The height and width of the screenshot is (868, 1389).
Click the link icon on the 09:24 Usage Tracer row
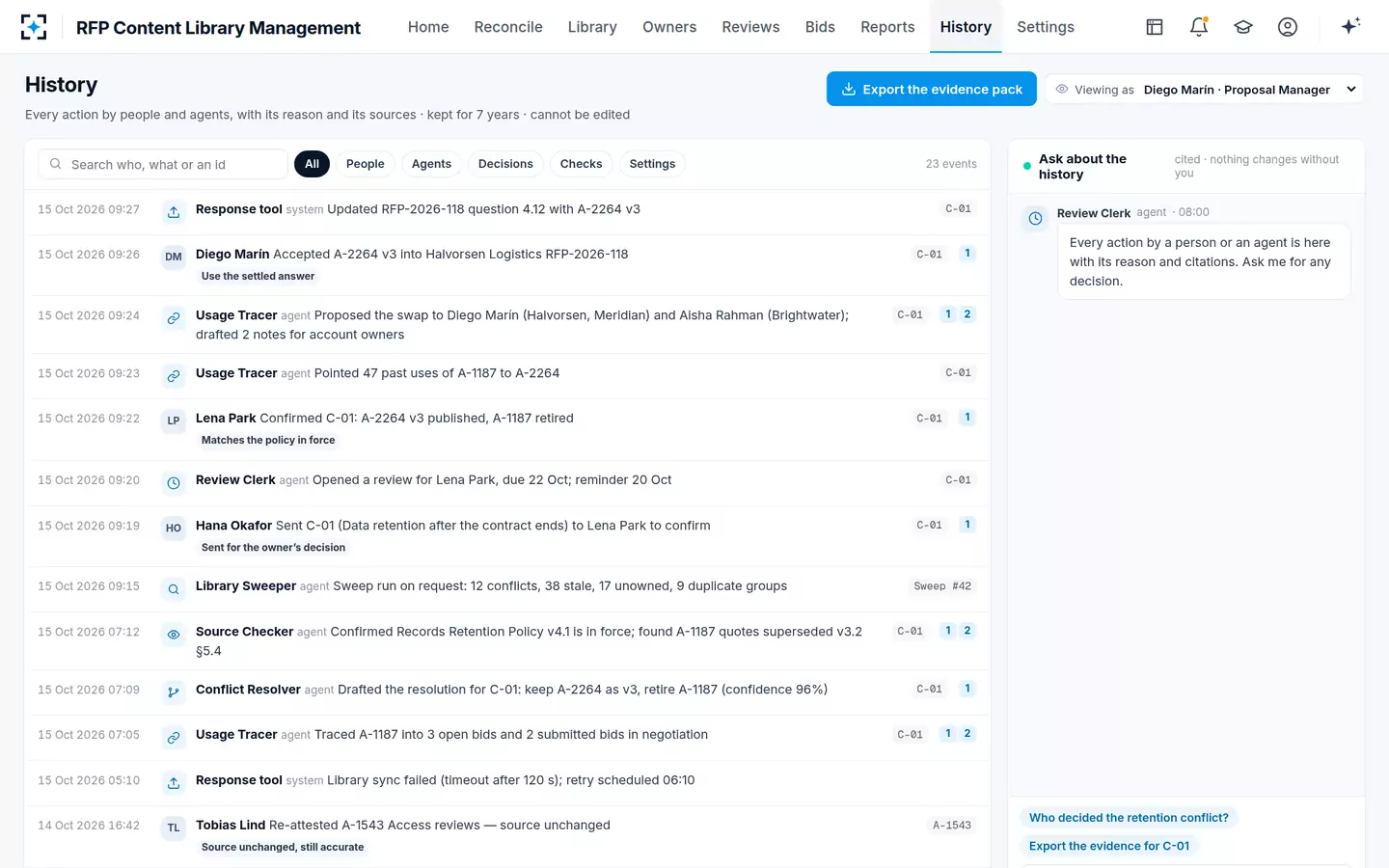(174, 318)
